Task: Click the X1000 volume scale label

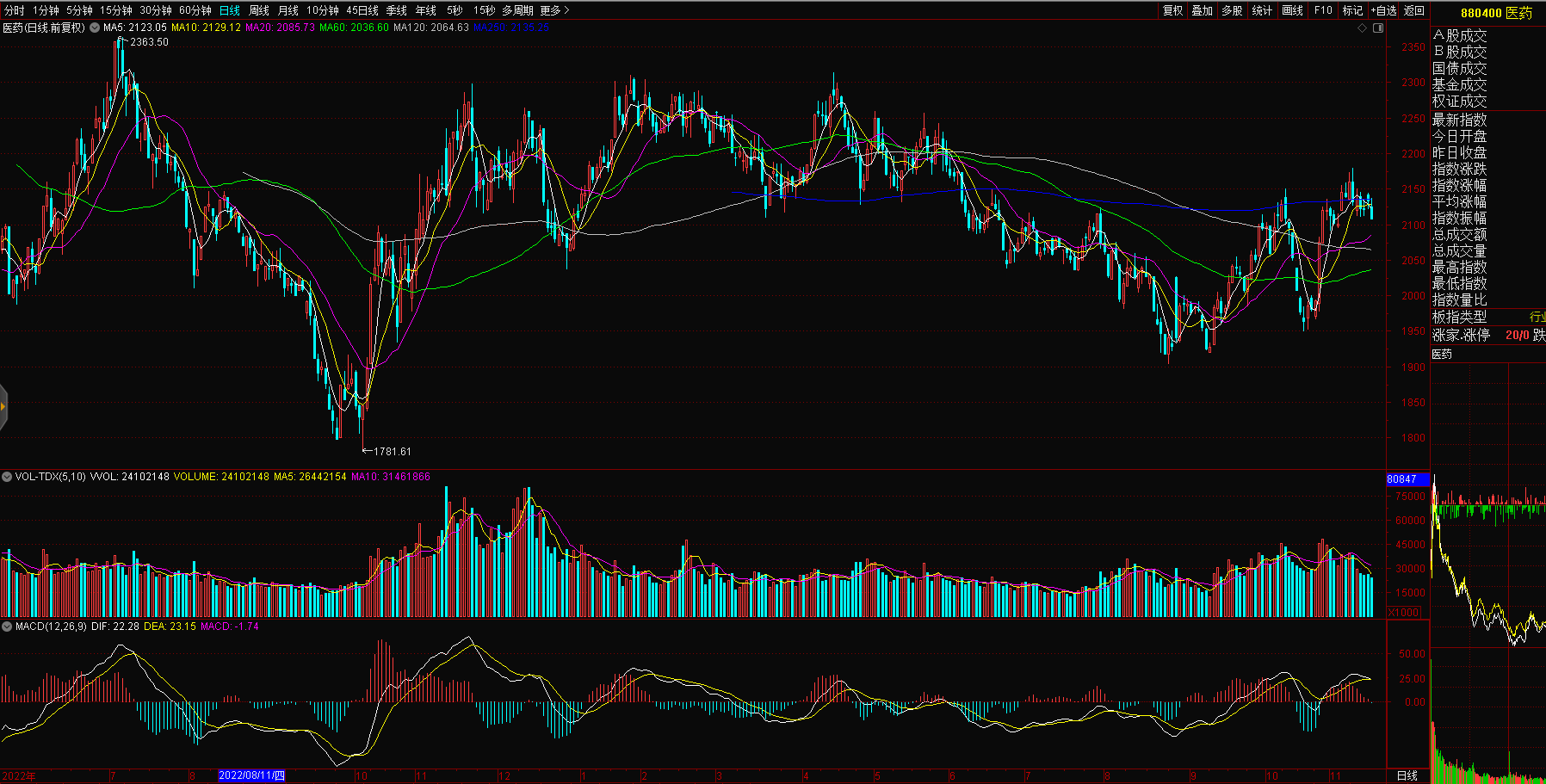Action: pyautogui.click(x=1404, y=612)
